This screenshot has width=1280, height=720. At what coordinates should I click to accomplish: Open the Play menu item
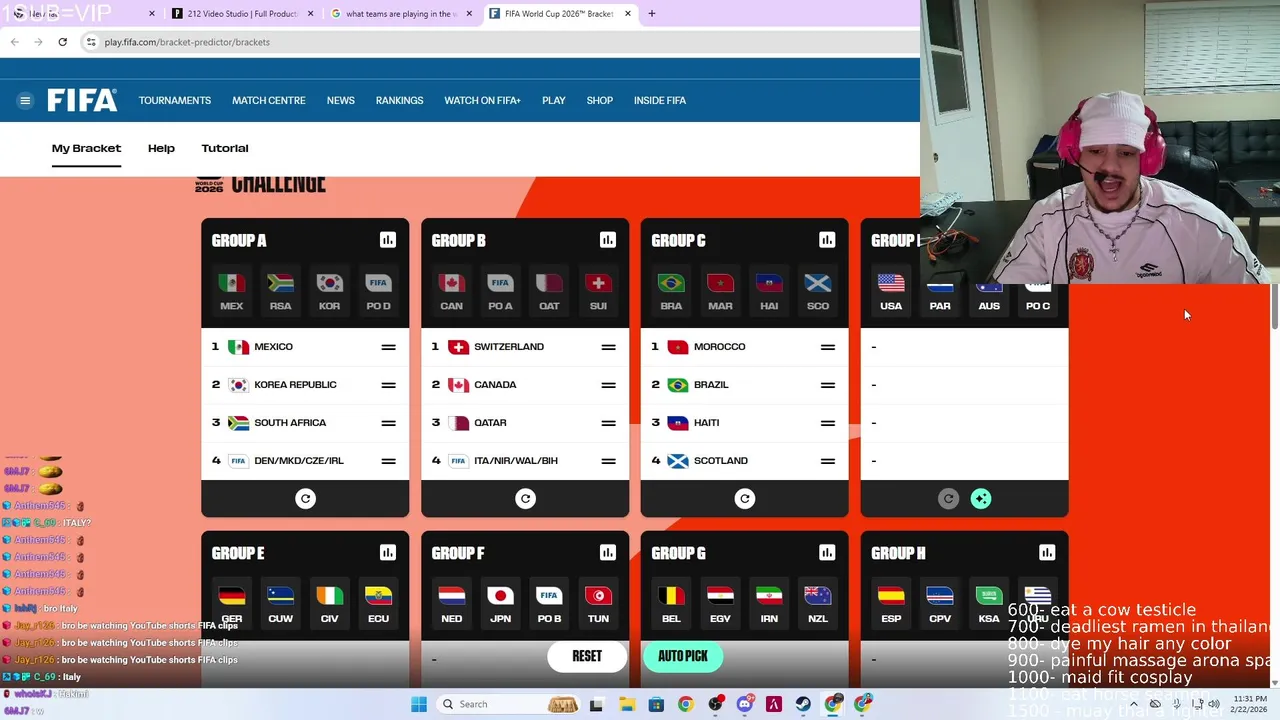click(554, 100)
